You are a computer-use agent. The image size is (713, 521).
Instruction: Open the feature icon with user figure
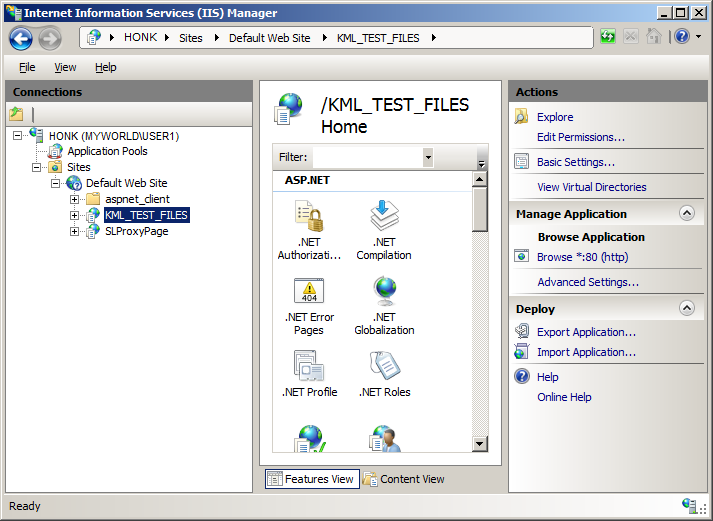385,438
